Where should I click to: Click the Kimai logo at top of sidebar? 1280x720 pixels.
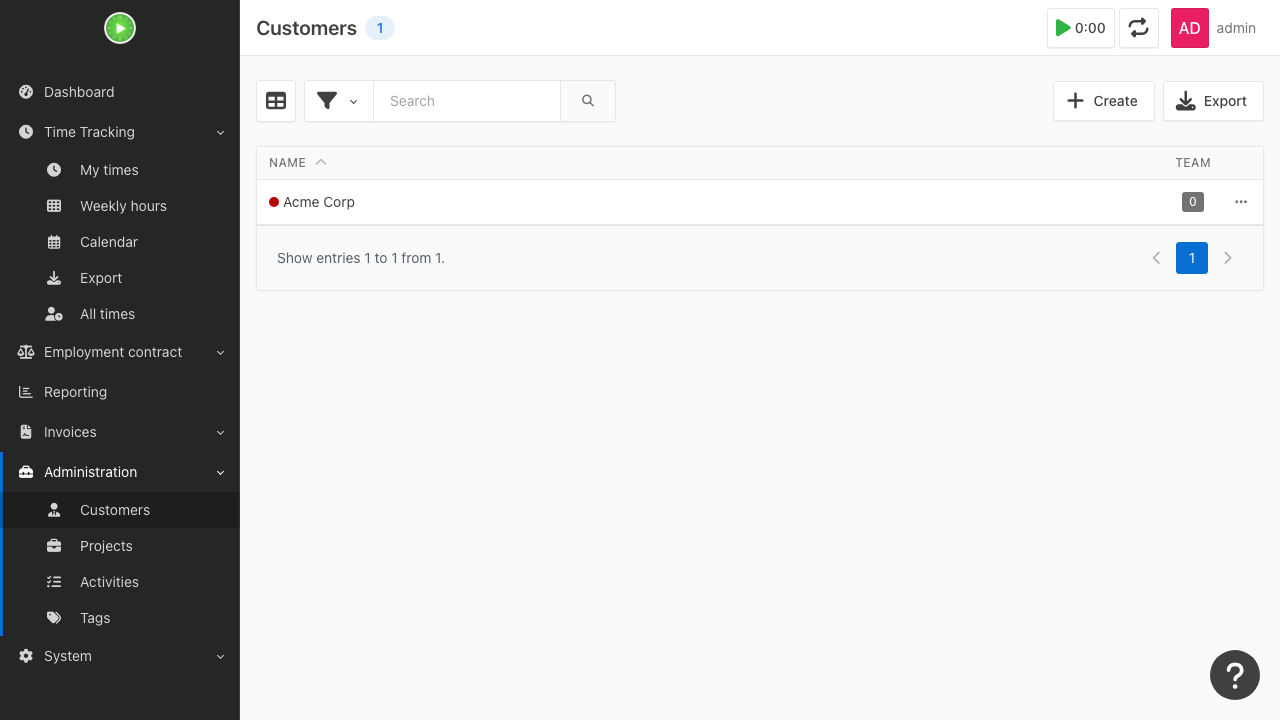tap(120, 28)
